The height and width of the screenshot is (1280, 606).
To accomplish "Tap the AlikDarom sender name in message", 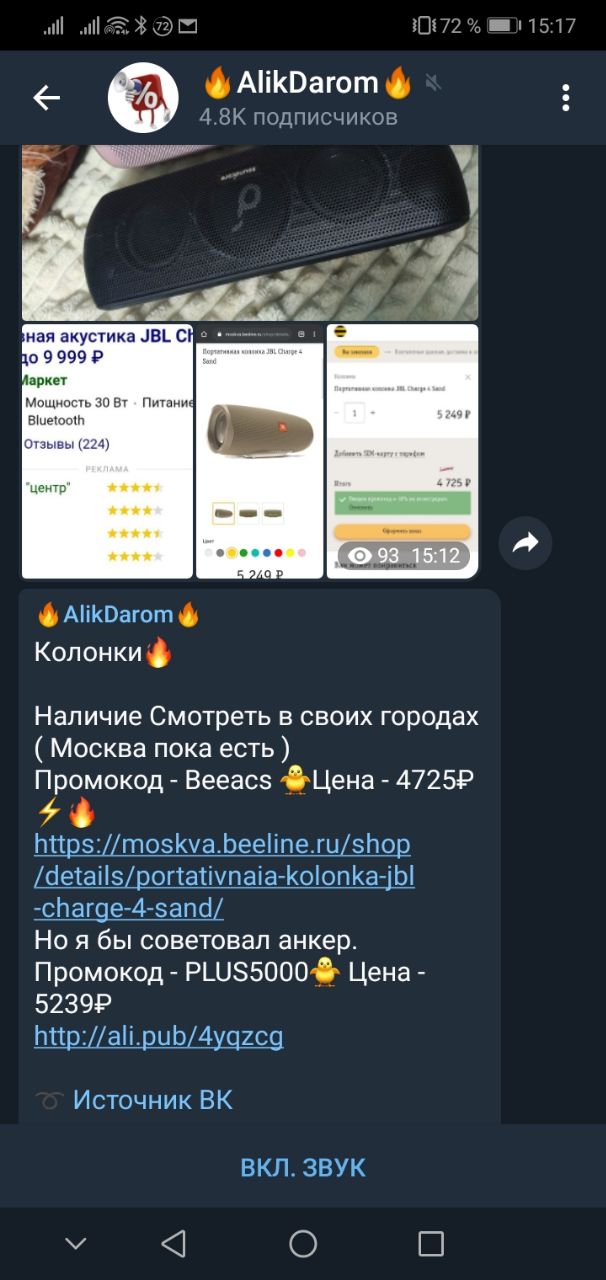I will click(x=118, y=614).
